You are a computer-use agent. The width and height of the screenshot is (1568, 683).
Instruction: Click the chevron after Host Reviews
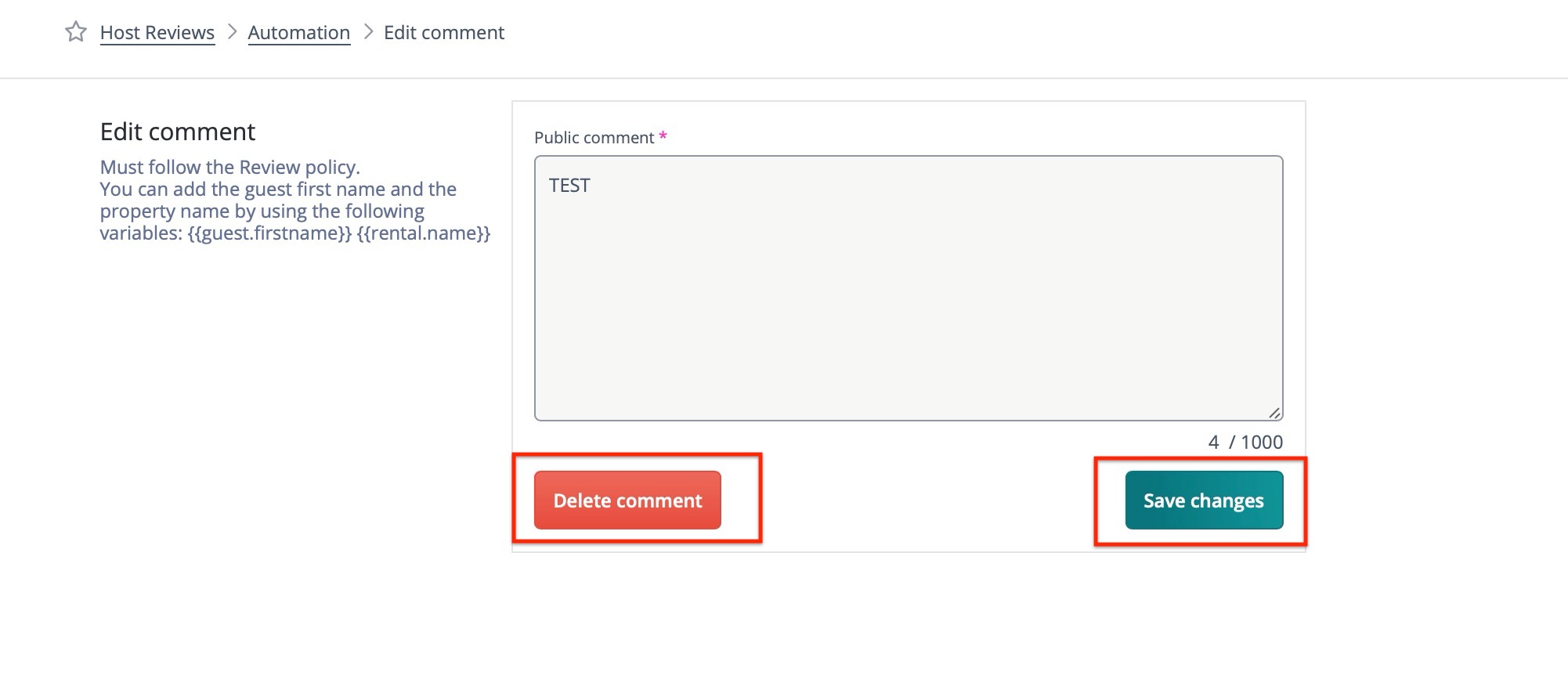pyautogui.click(x=232, y=32)
